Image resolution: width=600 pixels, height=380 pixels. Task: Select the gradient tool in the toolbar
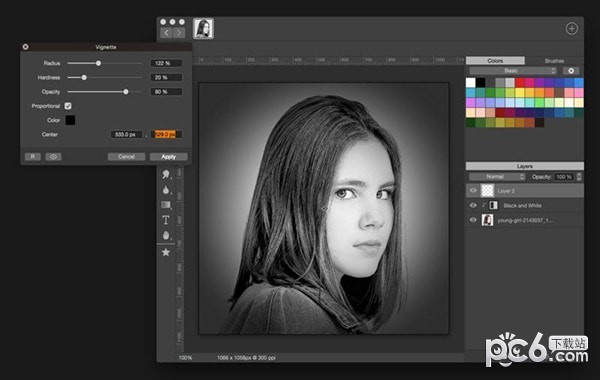pyautogui.click(x=166, y=205)
